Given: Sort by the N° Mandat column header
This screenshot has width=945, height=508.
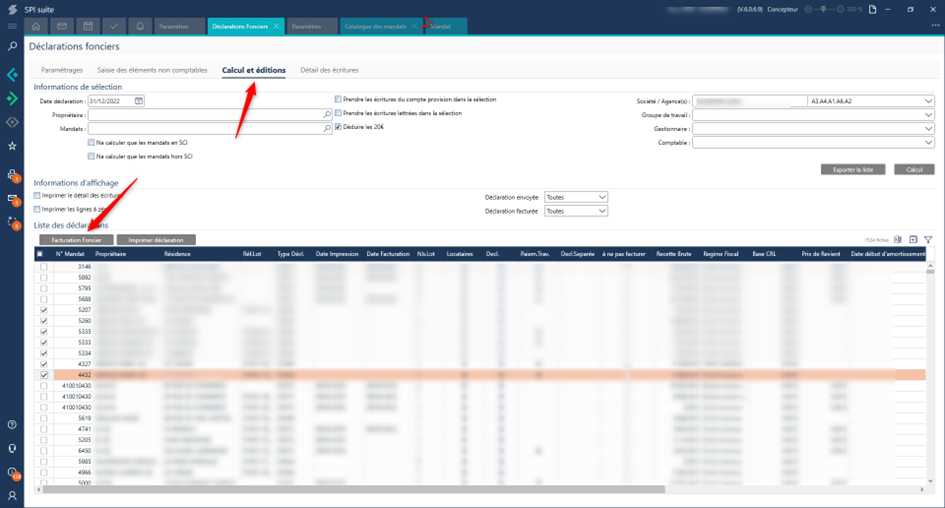Looking at the screenshot, I should [x=70, y=254].
